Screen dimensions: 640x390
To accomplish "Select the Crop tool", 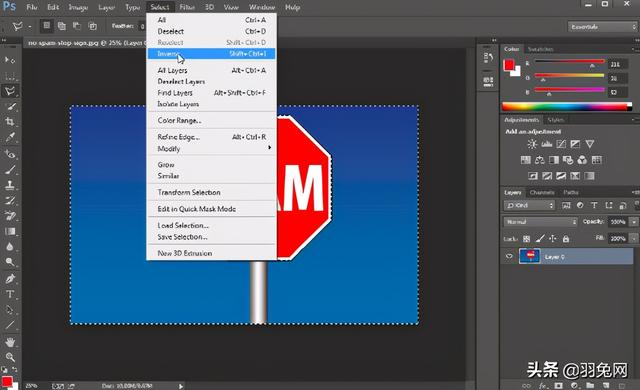I will click(10, 122).
